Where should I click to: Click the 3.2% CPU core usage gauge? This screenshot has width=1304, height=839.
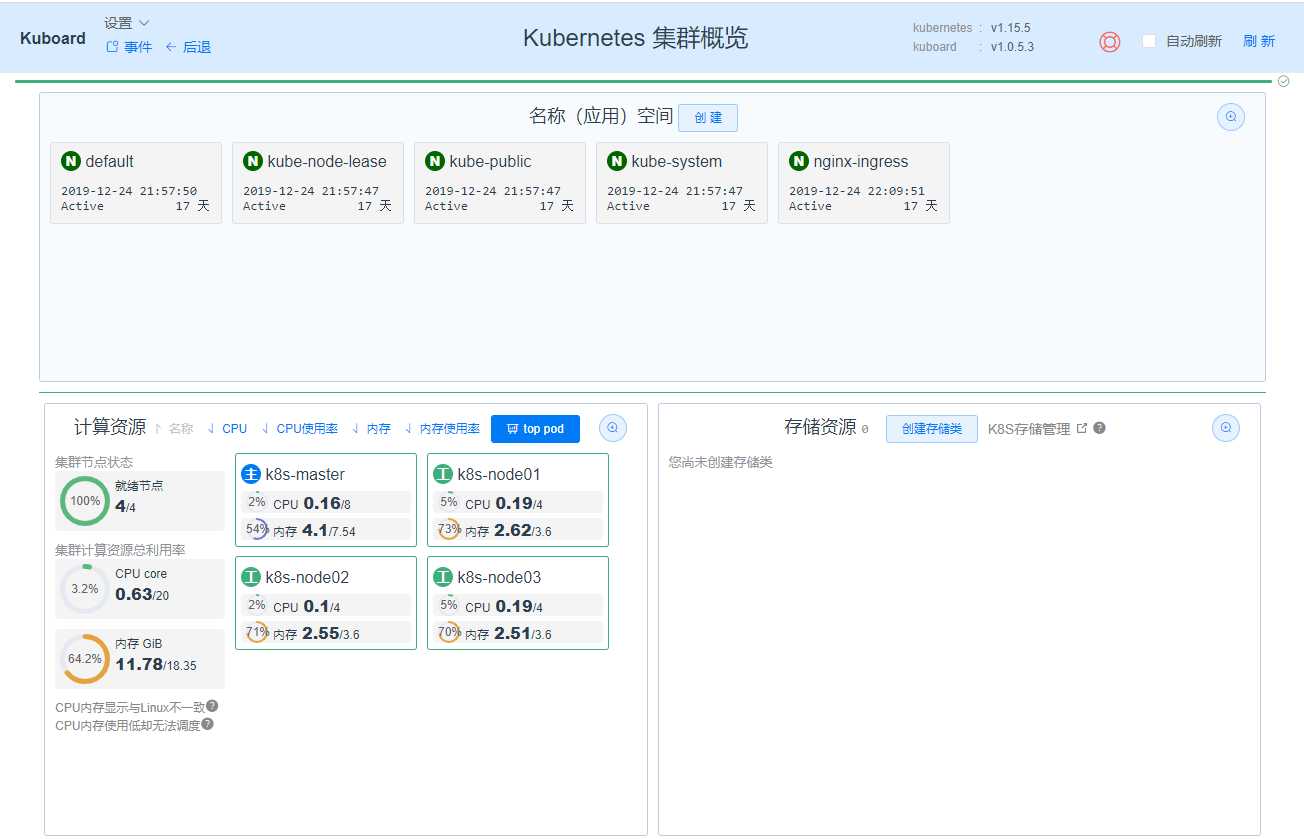click(85, 589)
